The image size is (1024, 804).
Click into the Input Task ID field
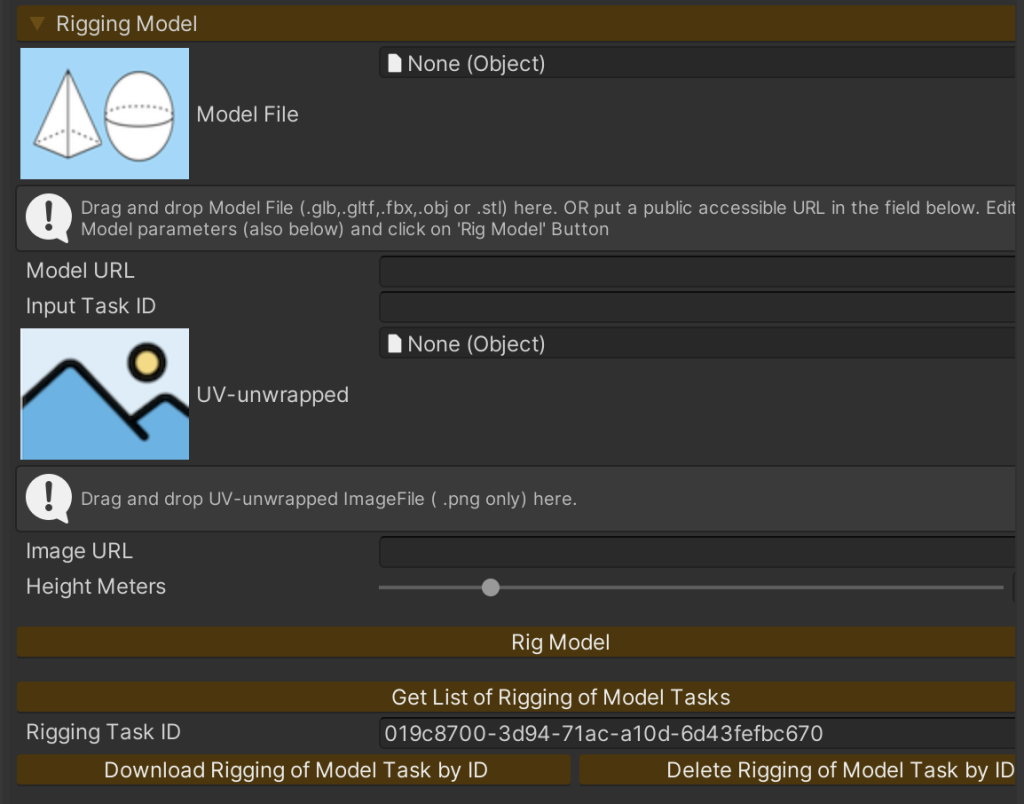(700, 307)
